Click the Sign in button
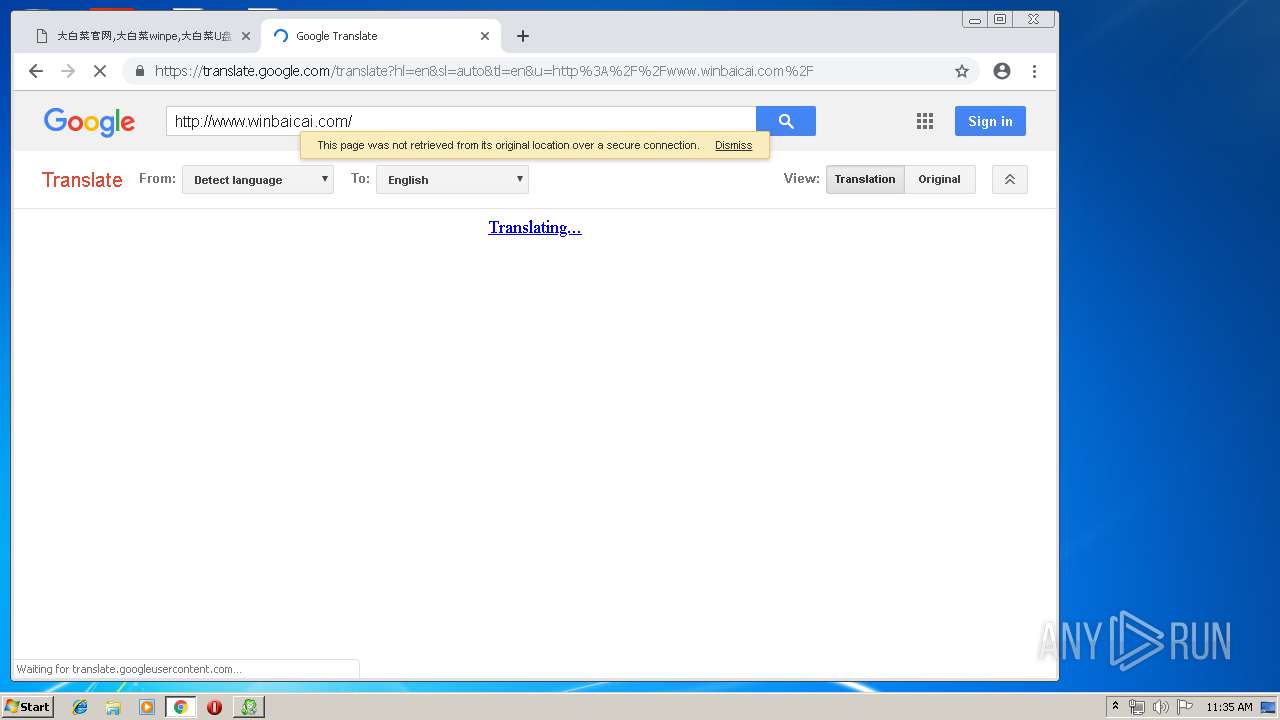 (x=990, y=121)
